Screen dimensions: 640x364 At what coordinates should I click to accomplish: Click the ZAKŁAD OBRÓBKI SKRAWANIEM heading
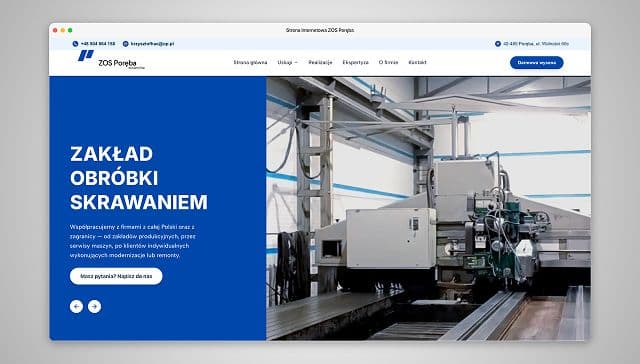139,178
